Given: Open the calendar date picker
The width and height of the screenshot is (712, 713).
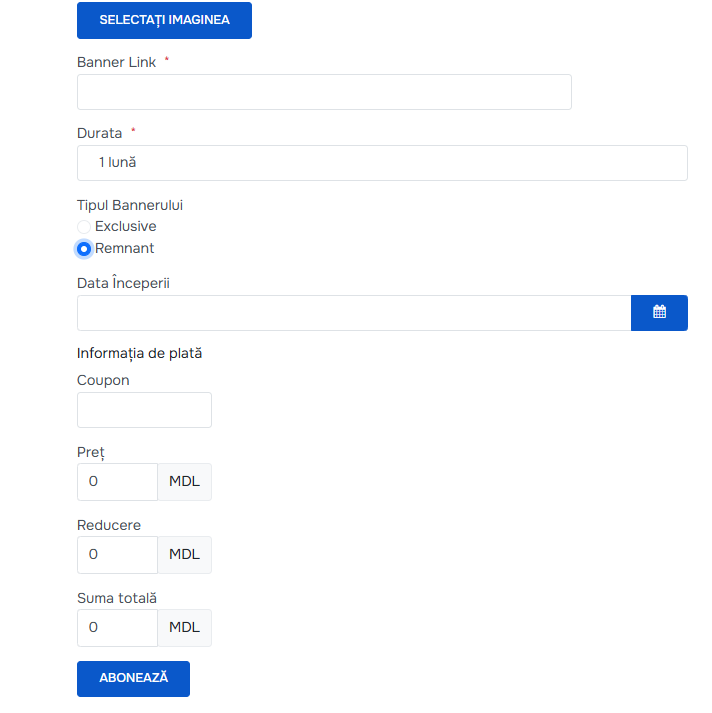Looking at the screenshot, I should [659, 312].
